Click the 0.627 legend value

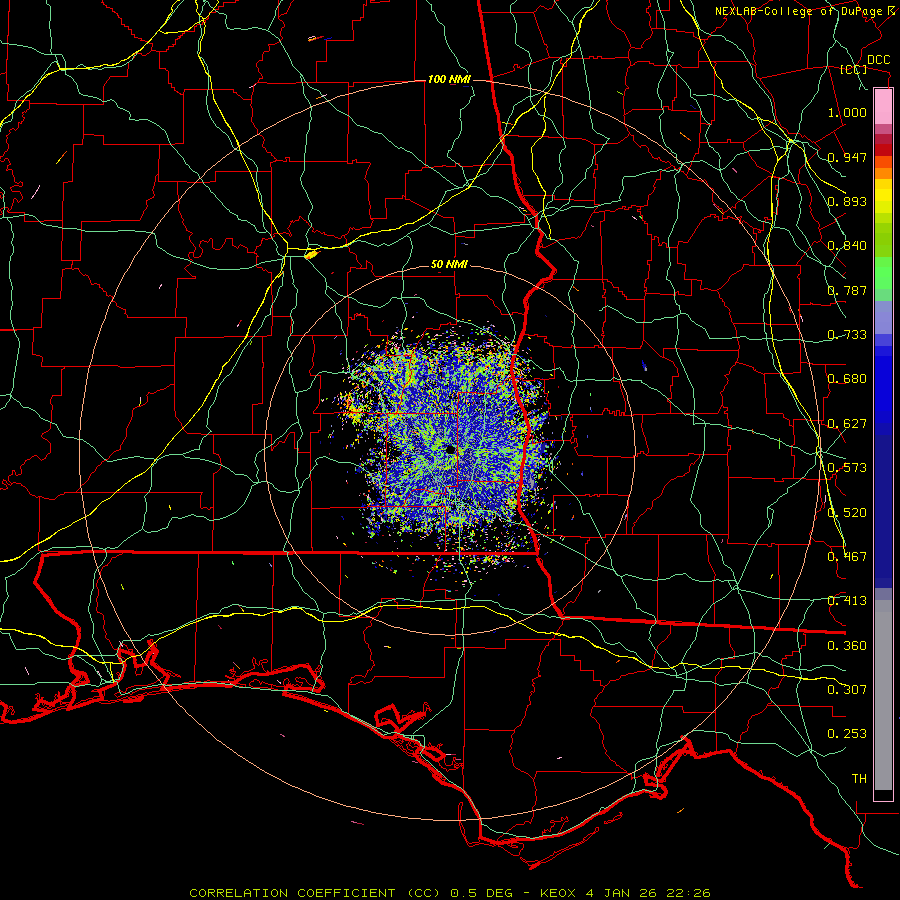tap(847, 424)
